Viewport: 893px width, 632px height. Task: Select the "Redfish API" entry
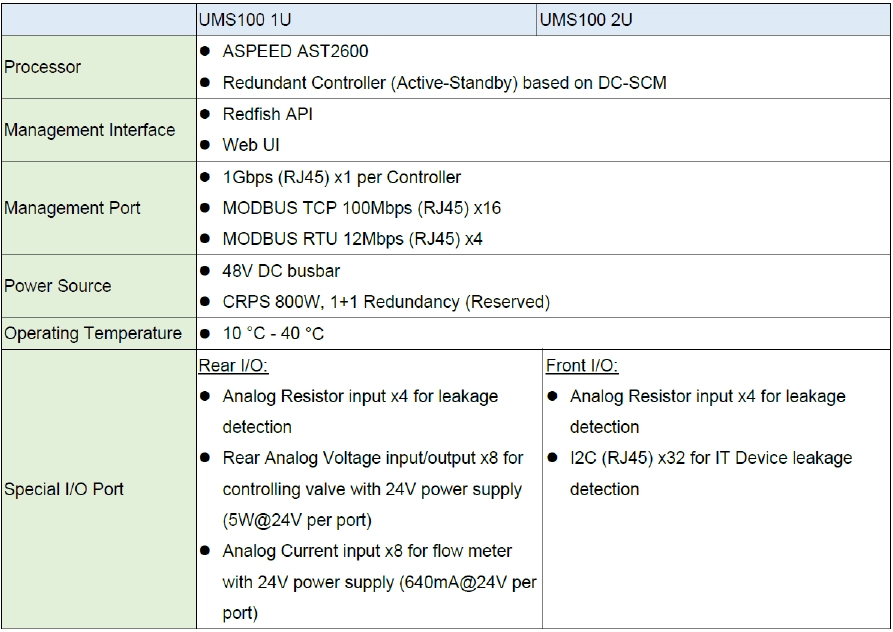pyautogui.click(x=268, y=114)
